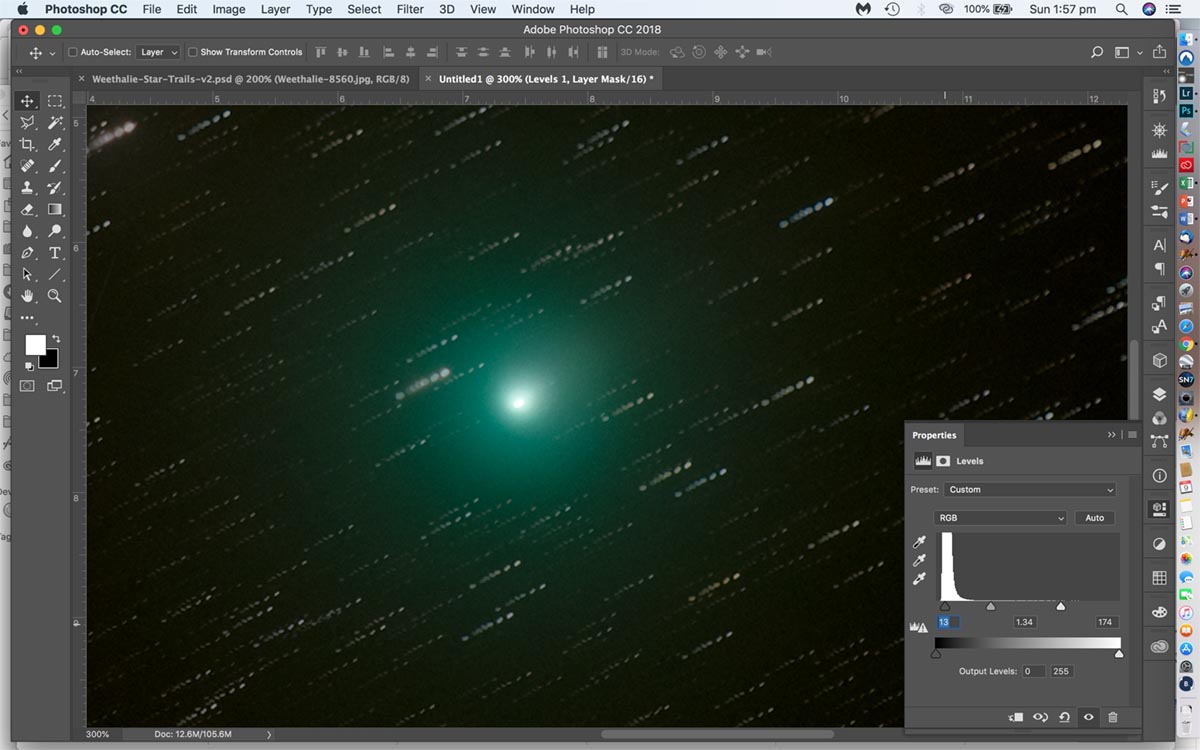
Task: Click the Auto button in Levels
Action: [x=1095, y=518]
